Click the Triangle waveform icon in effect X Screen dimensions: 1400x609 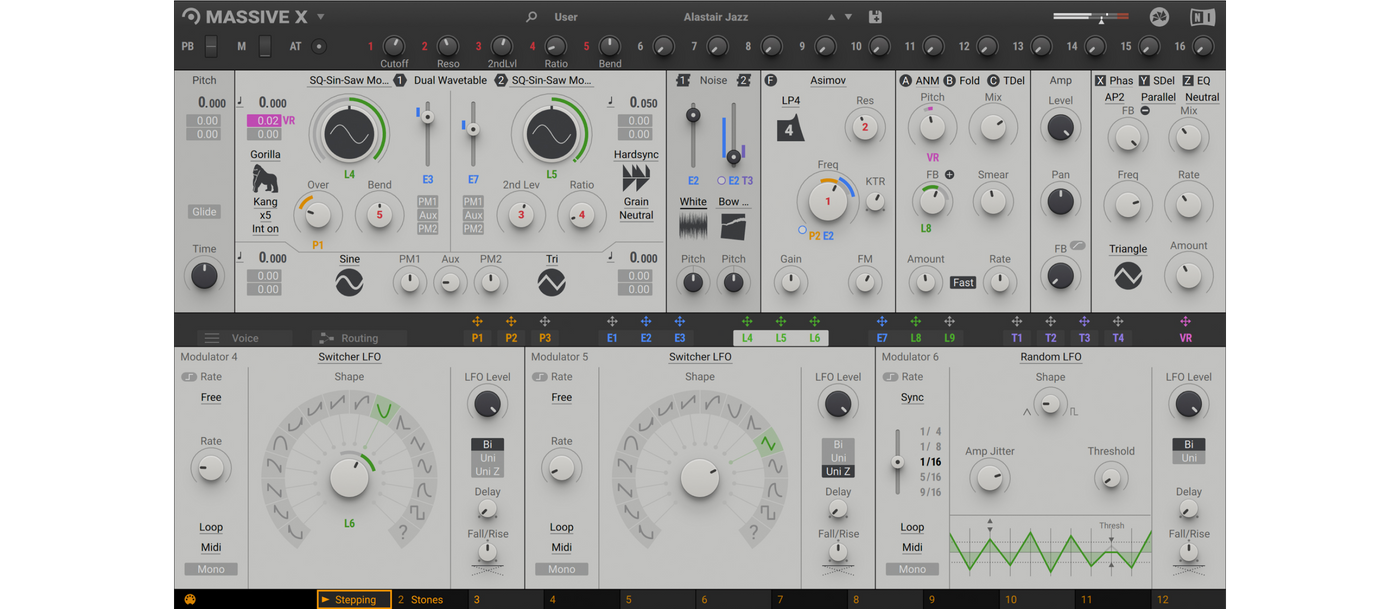coord(1128,275)
